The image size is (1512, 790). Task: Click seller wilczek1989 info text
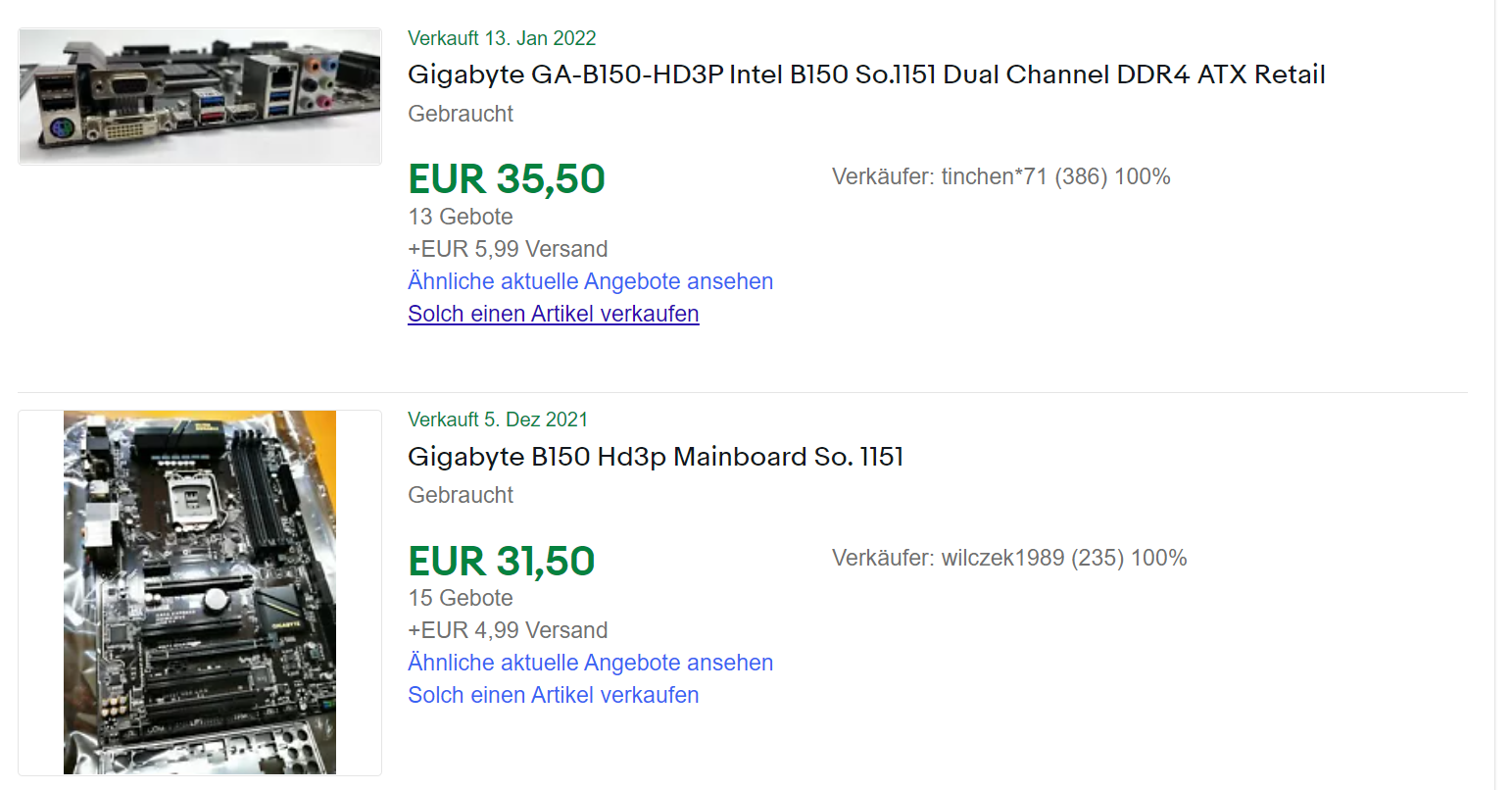[x=1009, y=558]
